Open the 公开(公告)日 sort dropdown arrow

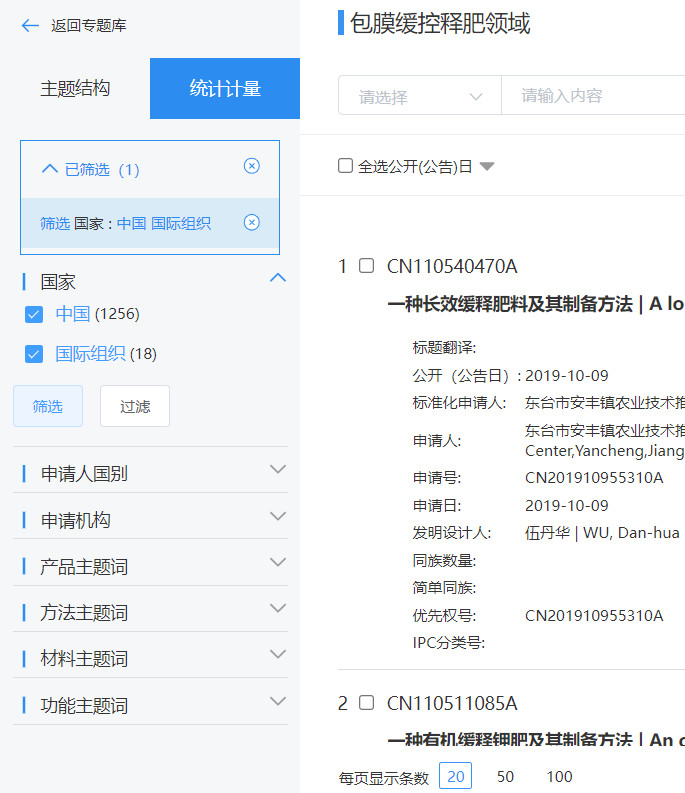coord(487,166)
